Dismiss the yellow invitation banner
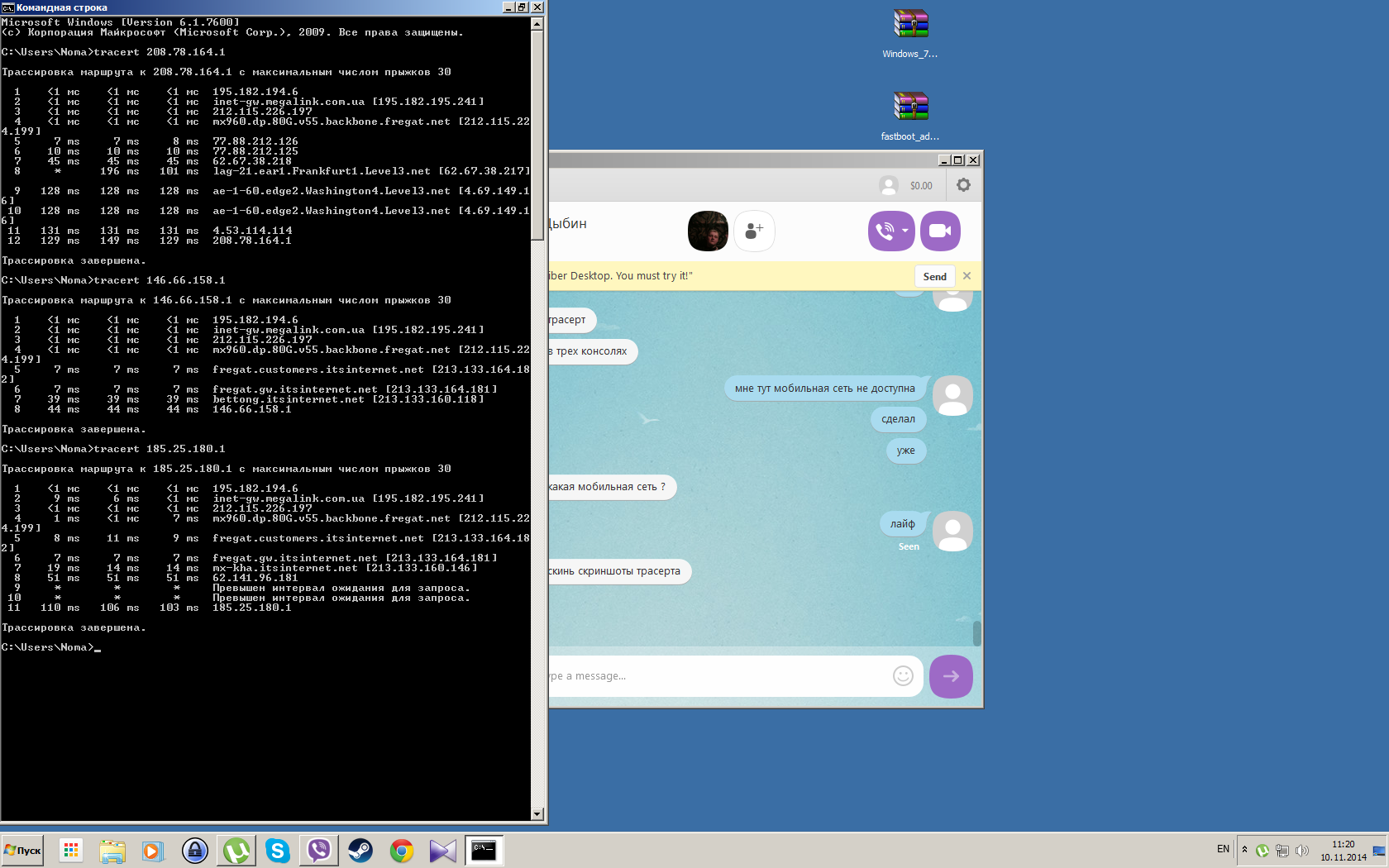Screen dimensions: 1389x868 967,276
